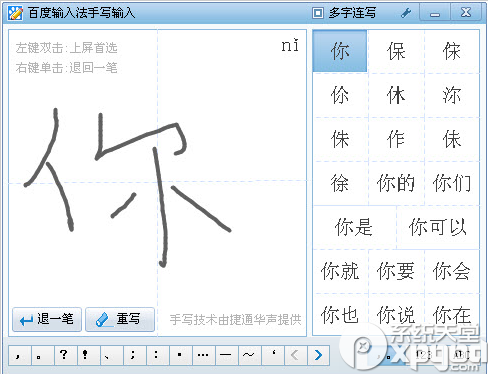The height and width of the screenshot is (374, 488).
Task: Choose candidate character 作
Action: click(396, 139)
